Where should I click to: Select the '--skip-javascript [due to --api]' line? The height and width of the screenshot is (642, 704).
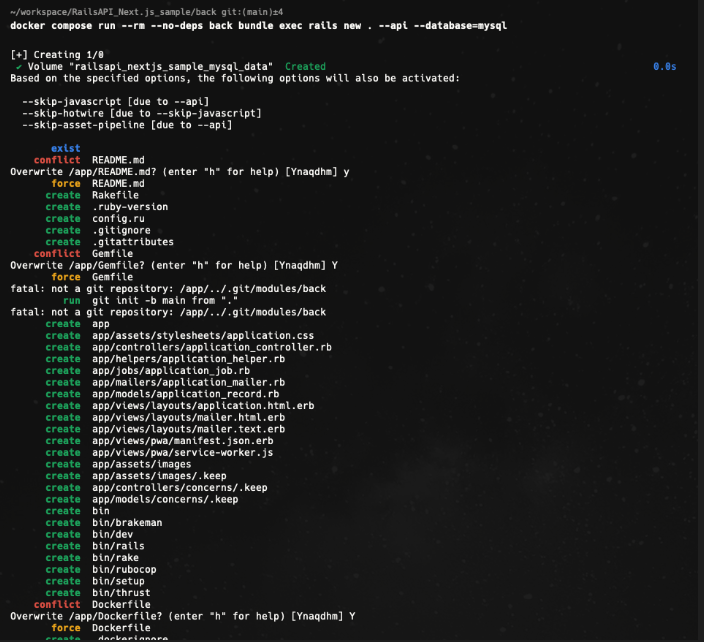116,101
